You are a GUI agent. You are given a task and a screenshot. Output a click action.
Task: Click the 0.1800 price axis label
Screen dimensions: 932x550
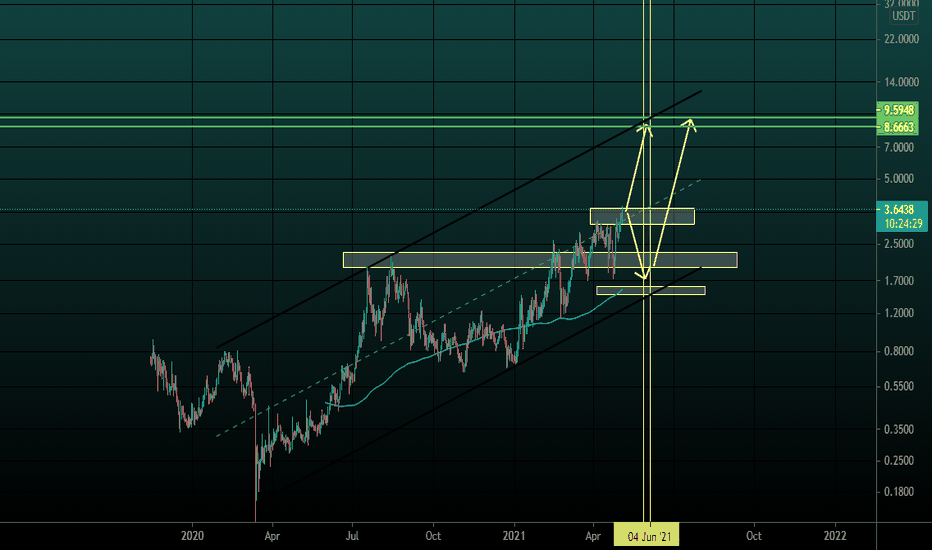(899, 492)
